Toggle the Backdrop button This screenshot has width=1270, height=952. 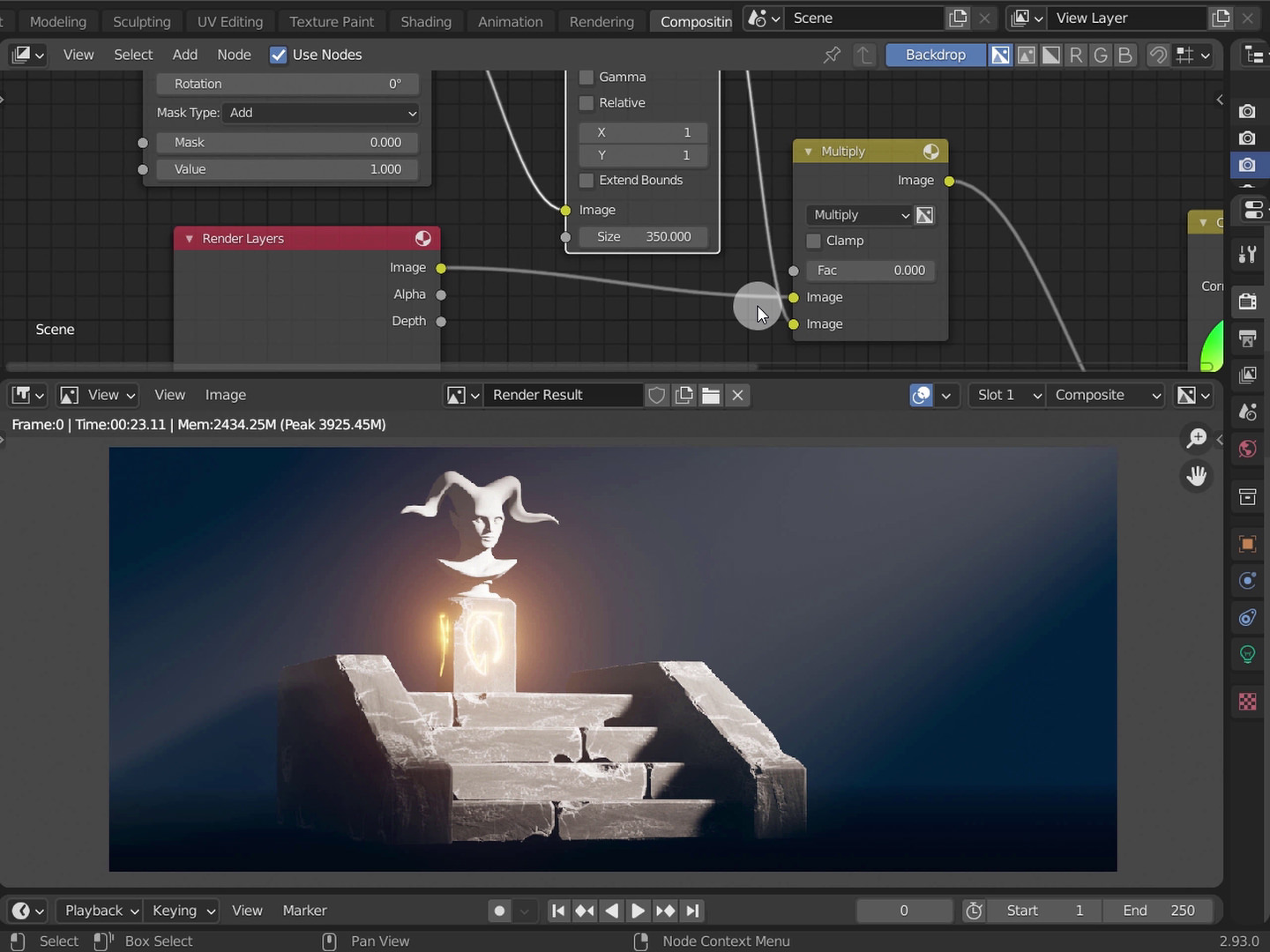tap(935, 55)
